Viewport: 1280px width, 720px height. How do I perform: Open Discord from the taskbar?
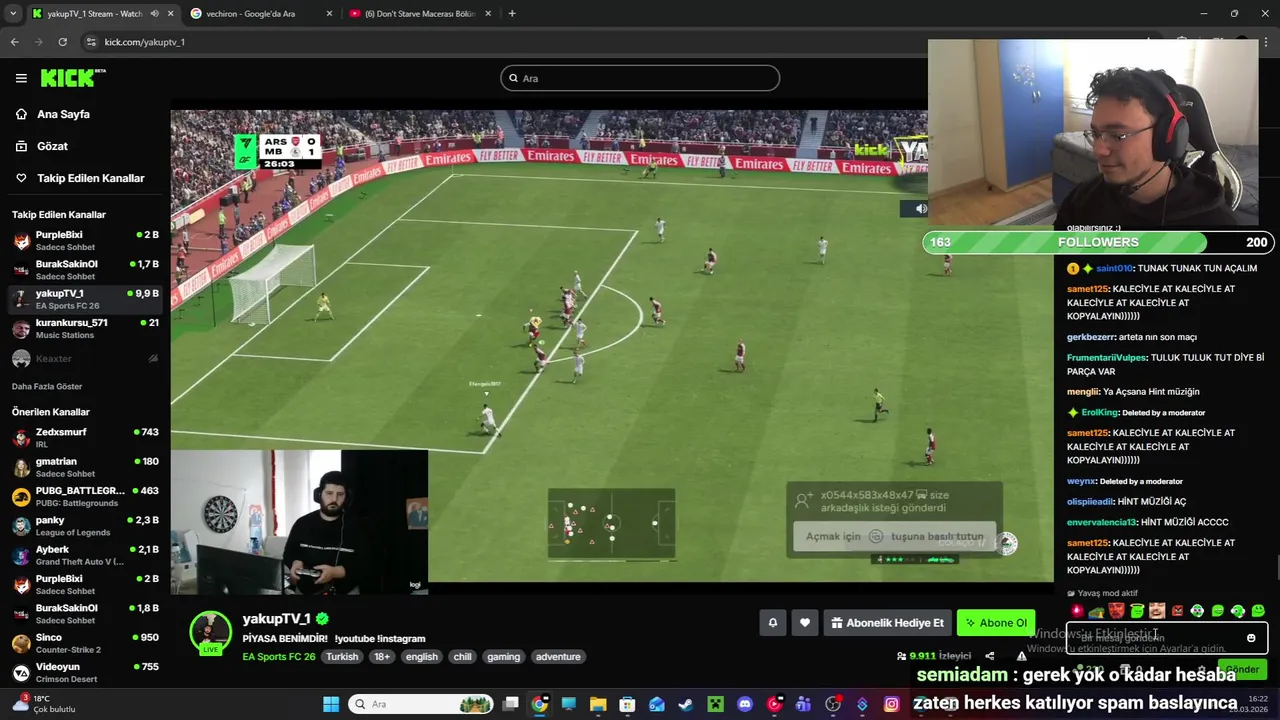(745, 704)
